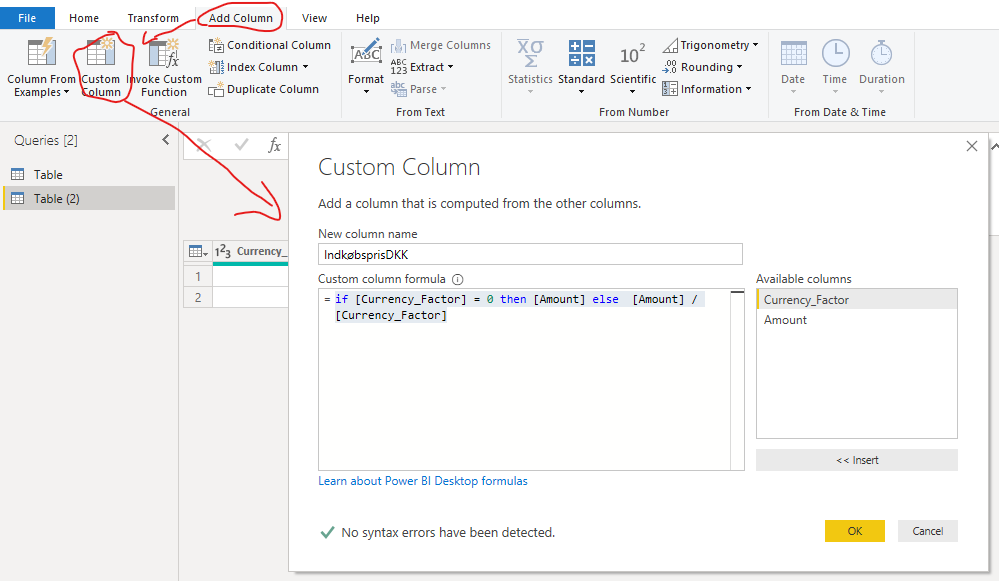999x581 pixels.
Task: Open Learn about Power BI Desktop formulas link
Action: [x=423, y=481]
